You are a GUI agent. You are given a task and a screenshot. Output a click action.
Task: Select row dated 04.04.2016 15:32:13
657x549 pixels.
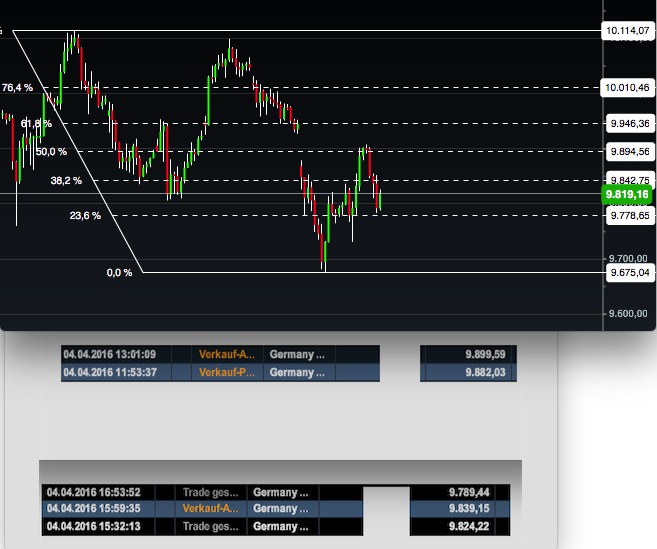(x=202, y=526)
